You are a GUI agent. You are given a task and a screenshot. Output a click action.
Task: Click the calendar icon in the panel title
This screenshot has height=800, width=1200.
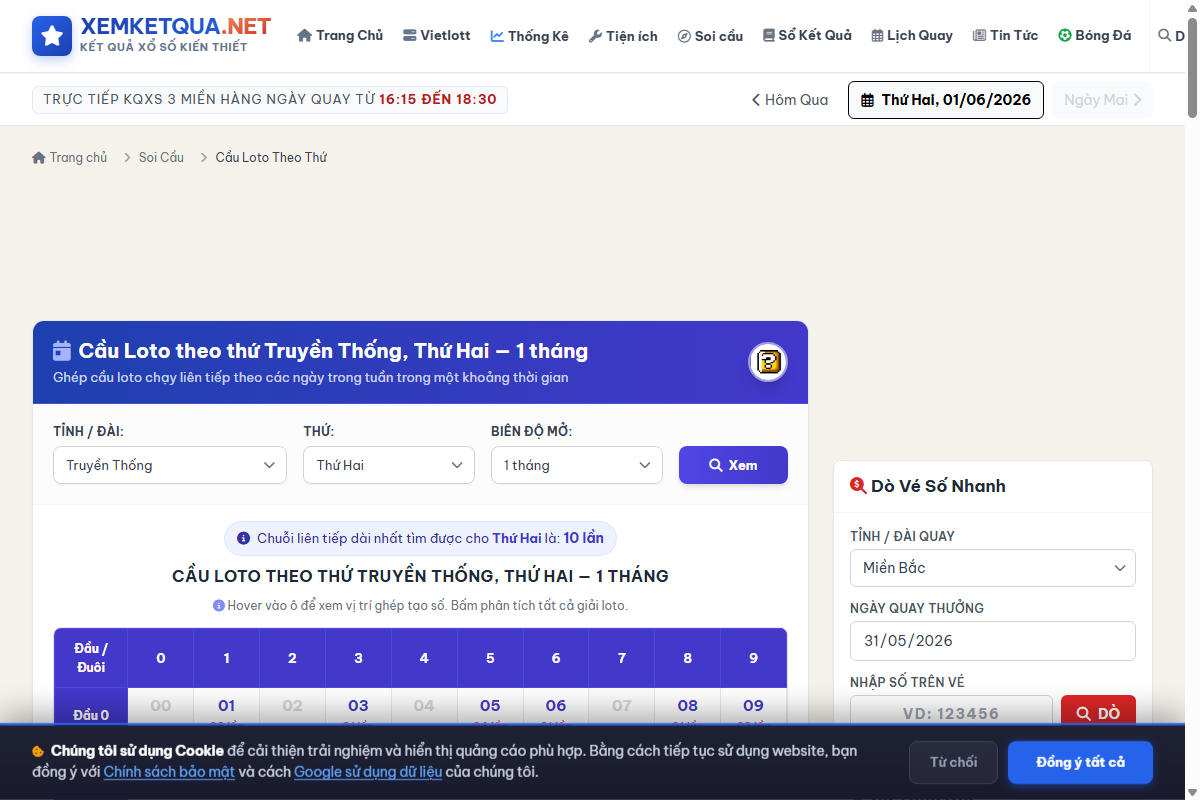pos(62,350)
